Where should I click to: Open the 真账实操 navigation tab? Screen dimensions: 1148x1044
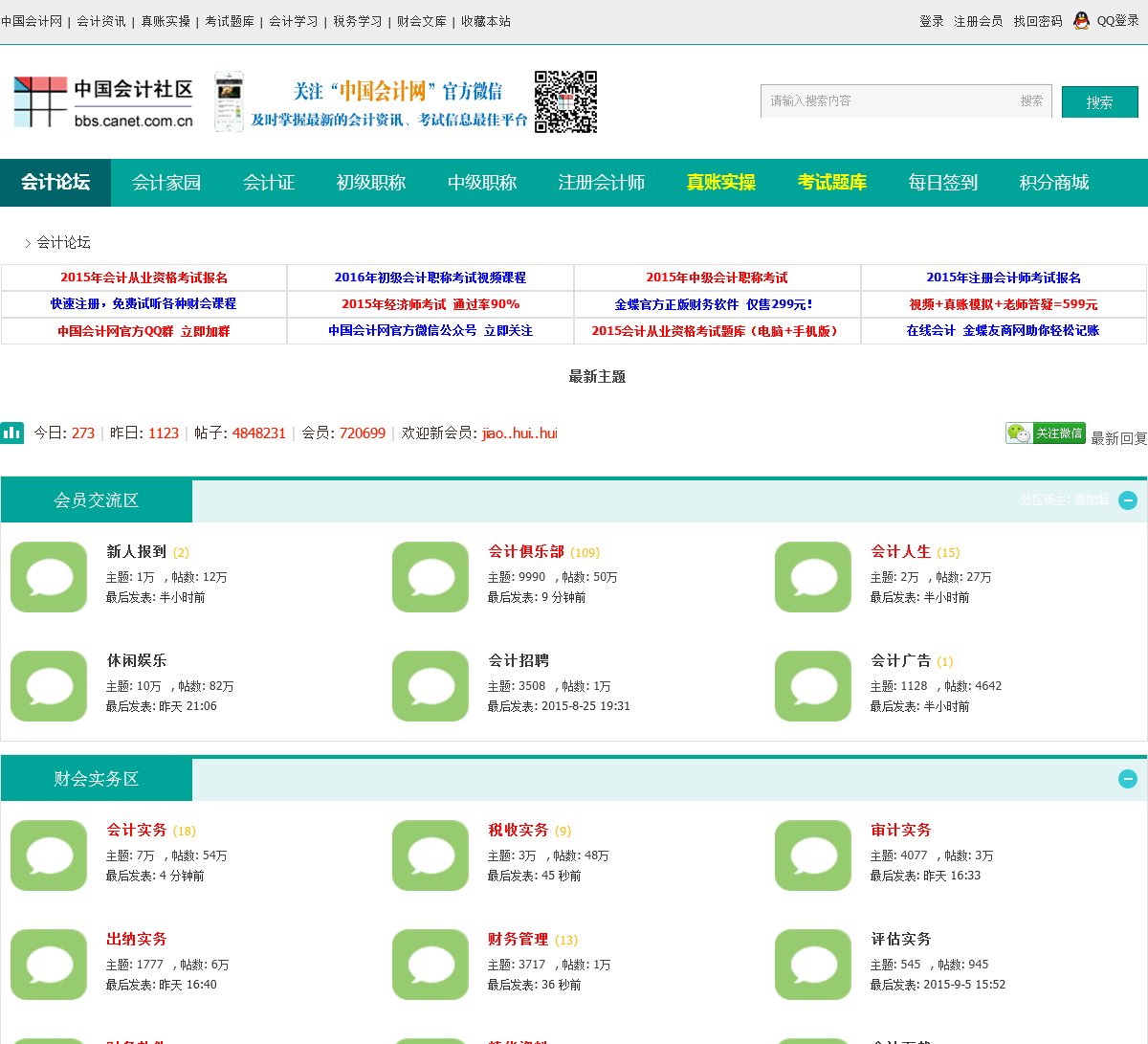coord(721,183)
